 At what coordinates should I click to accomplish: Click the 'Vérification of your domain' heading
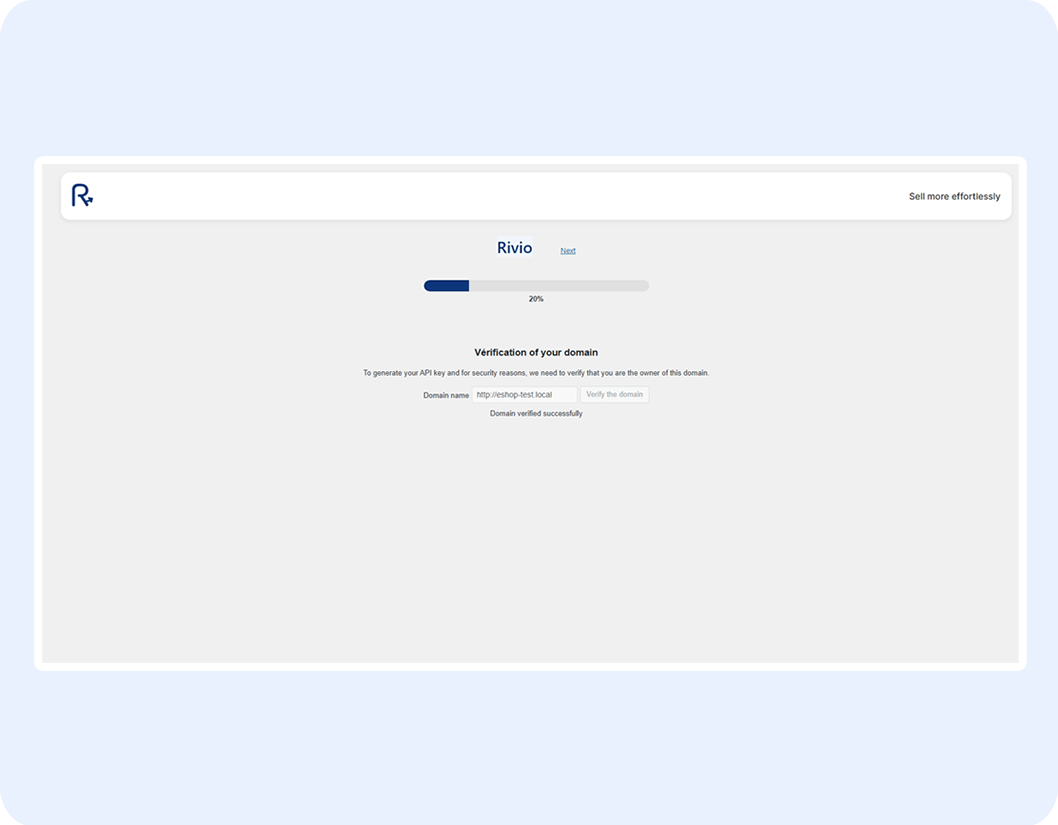pyautogui.click(x=536, y=353)
